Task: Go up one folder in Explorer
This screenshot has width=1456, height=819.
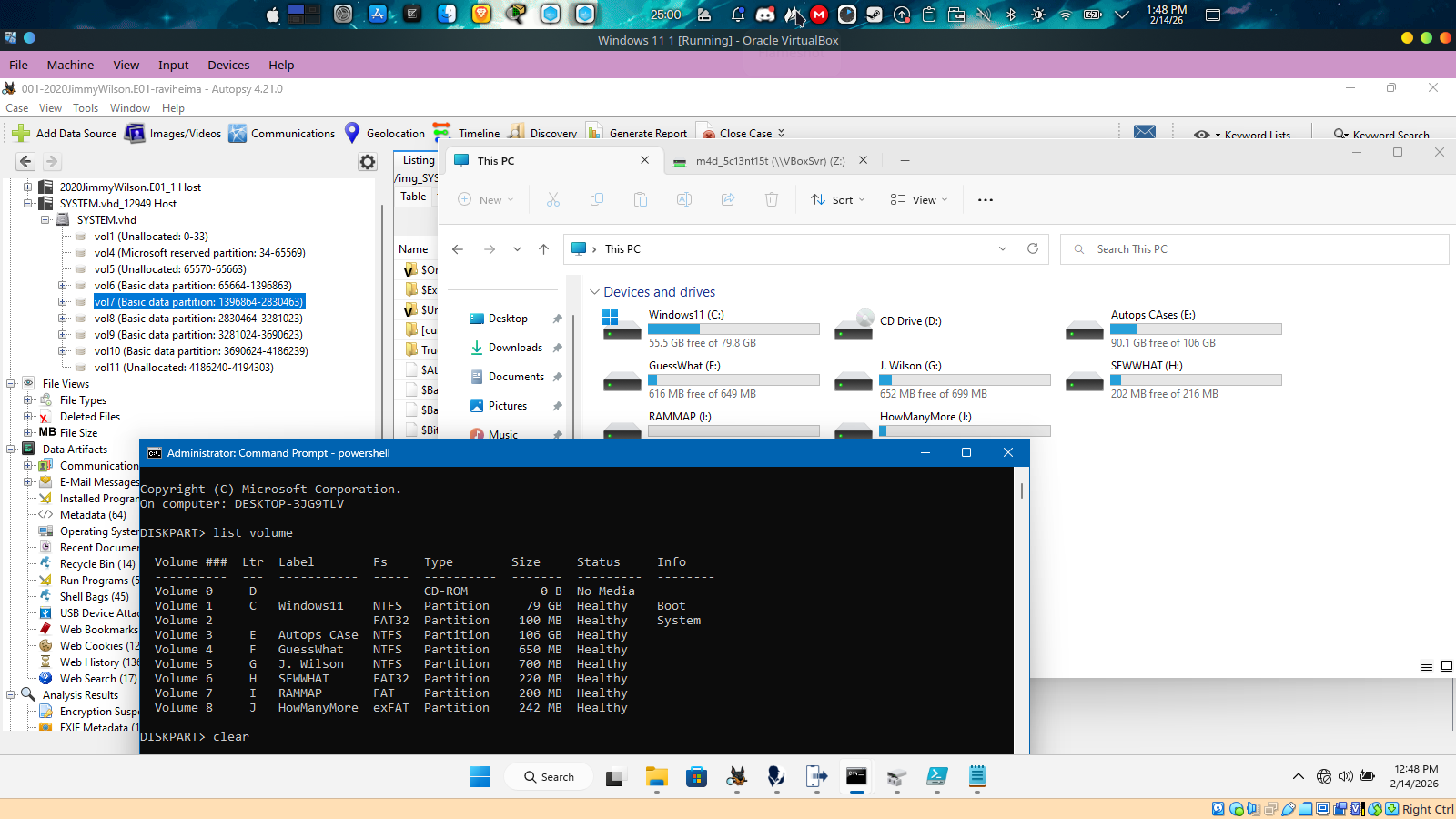Action: [543, 248]
